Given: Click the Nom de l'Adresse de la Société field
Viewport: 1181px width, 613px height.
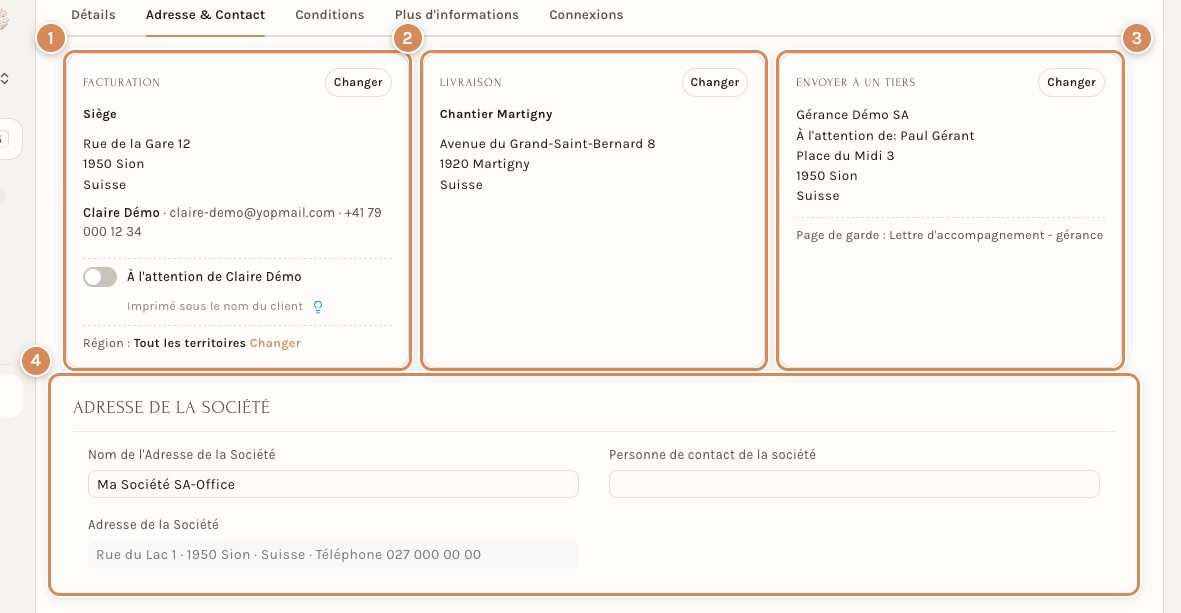Looking at the screenshot, I should point(333,484).
